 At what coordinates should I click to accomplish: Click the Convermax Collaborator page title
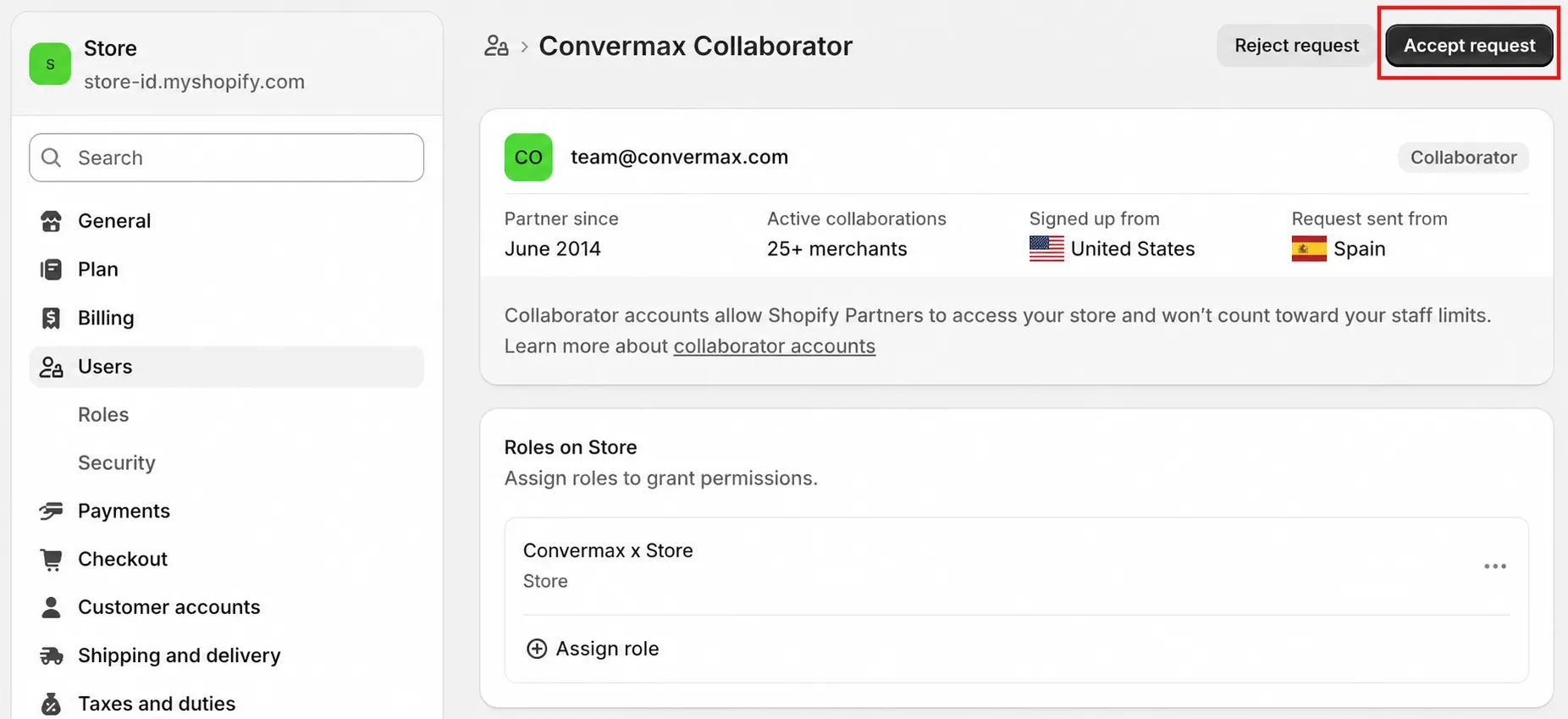click(x=695, y=46)
